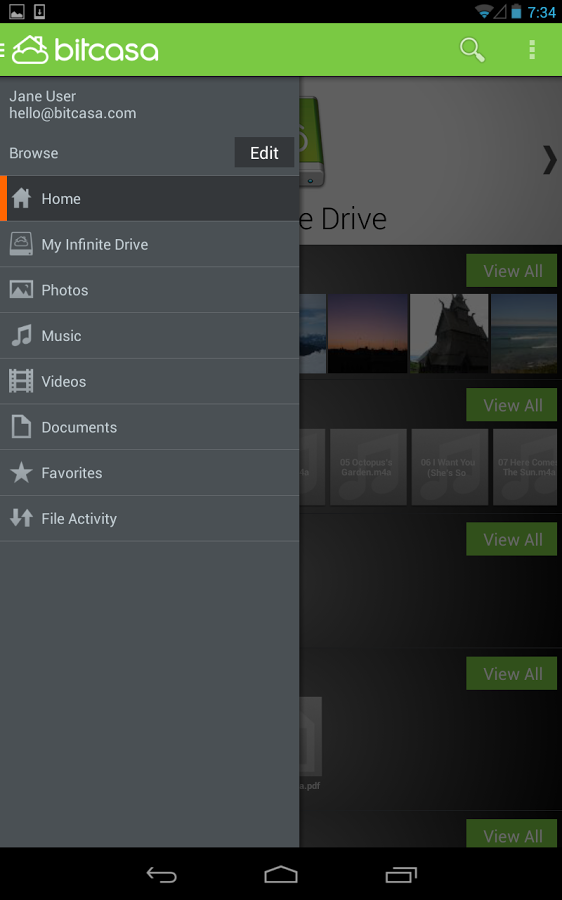Tap the Wi-Fi status icon
The image size is (562, 900).
coord(484,11)
